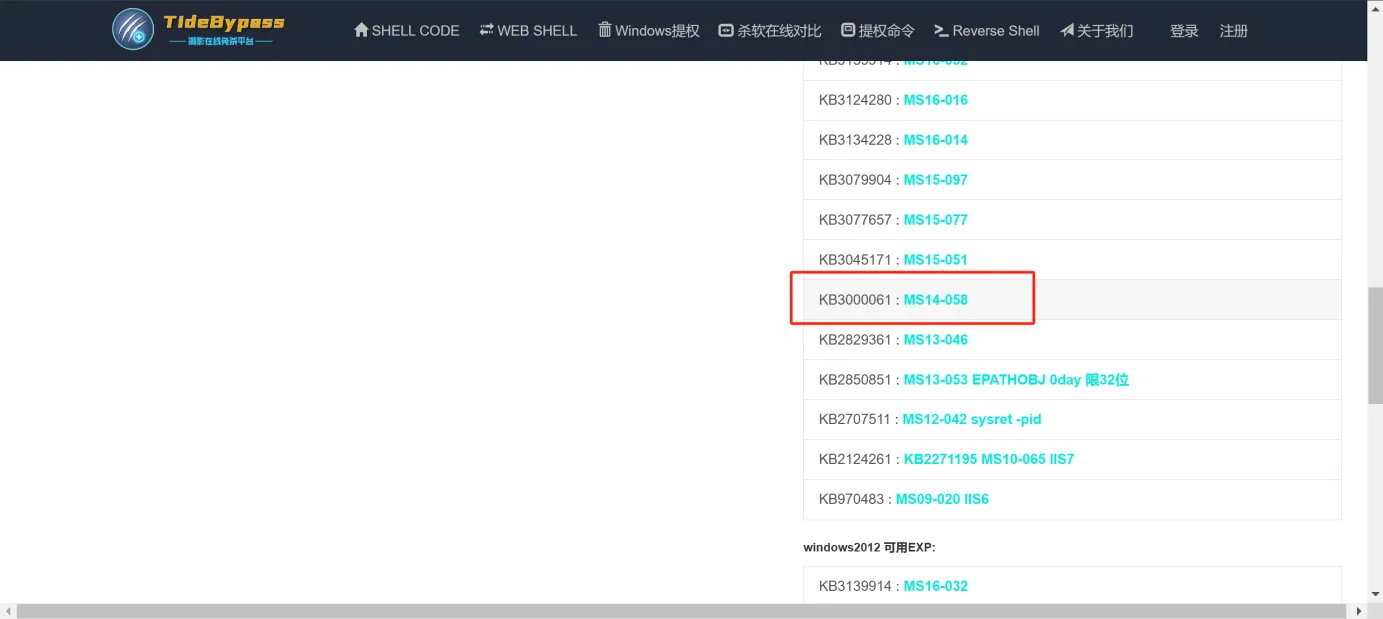This screenshot has height=619, width=1383.
Task: Select the KB3134228 text
Action: 855,140
